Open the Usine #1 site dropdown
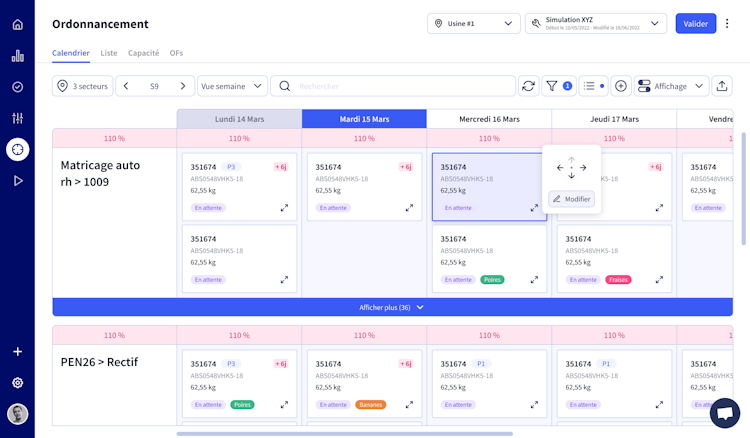This screenshot has width=750, height=438. click(x=474, y=23)
